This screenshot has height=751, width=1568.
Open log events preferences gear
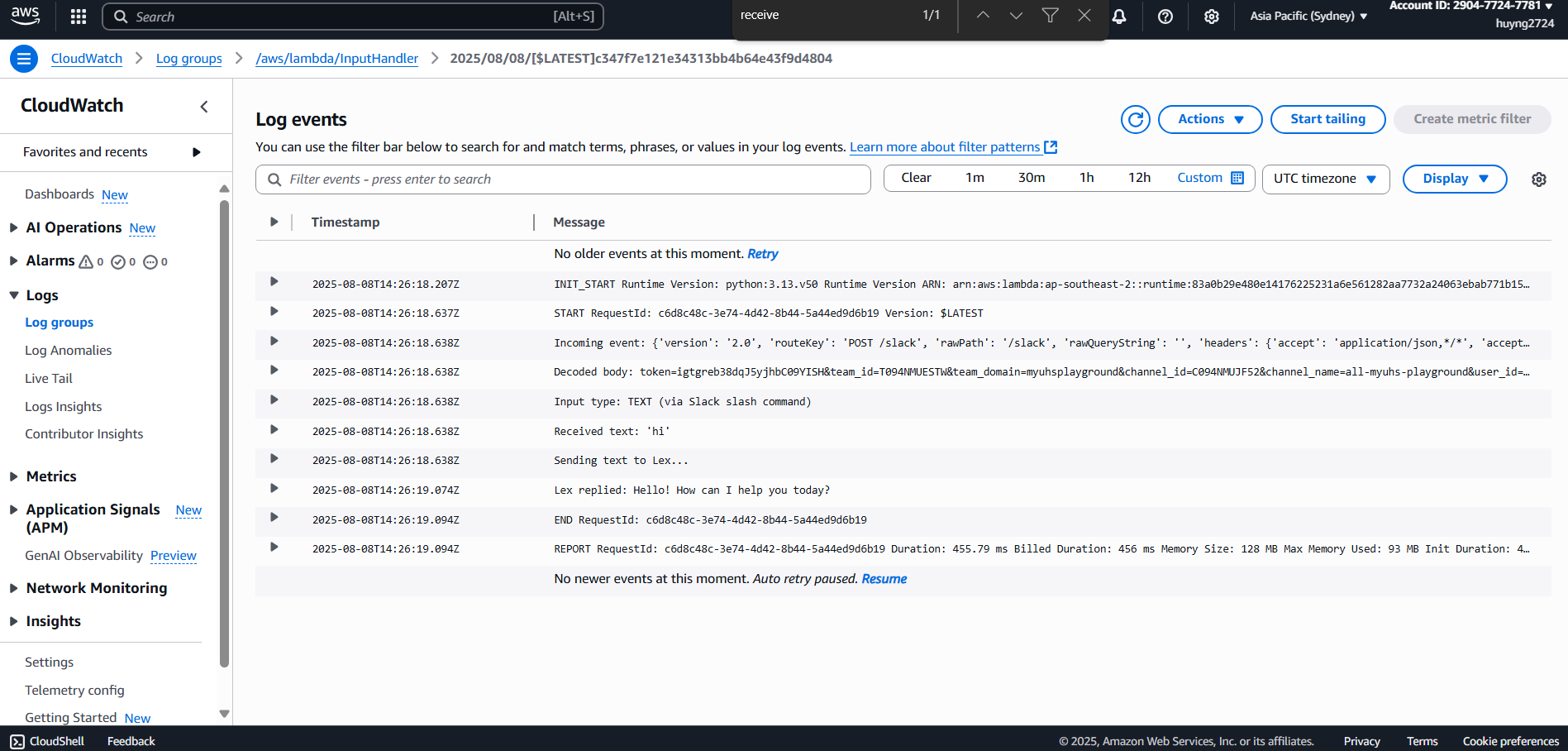tap(1539, 179)
